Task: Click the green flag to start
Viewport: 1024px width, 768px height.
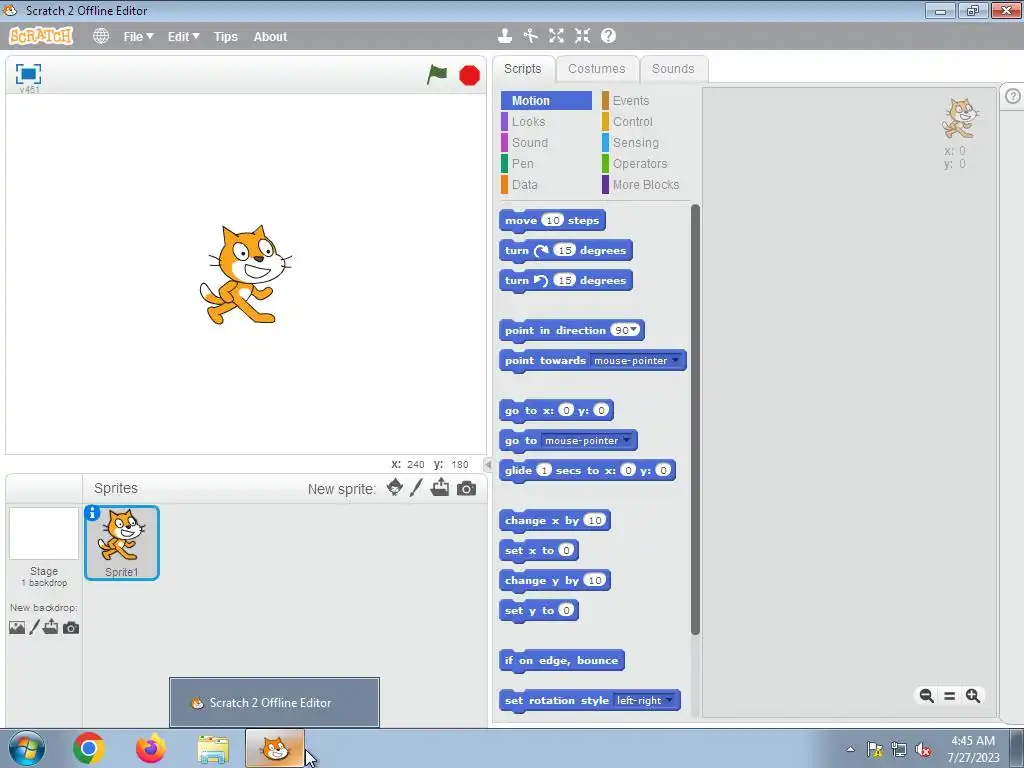Action: coord(437,75)
